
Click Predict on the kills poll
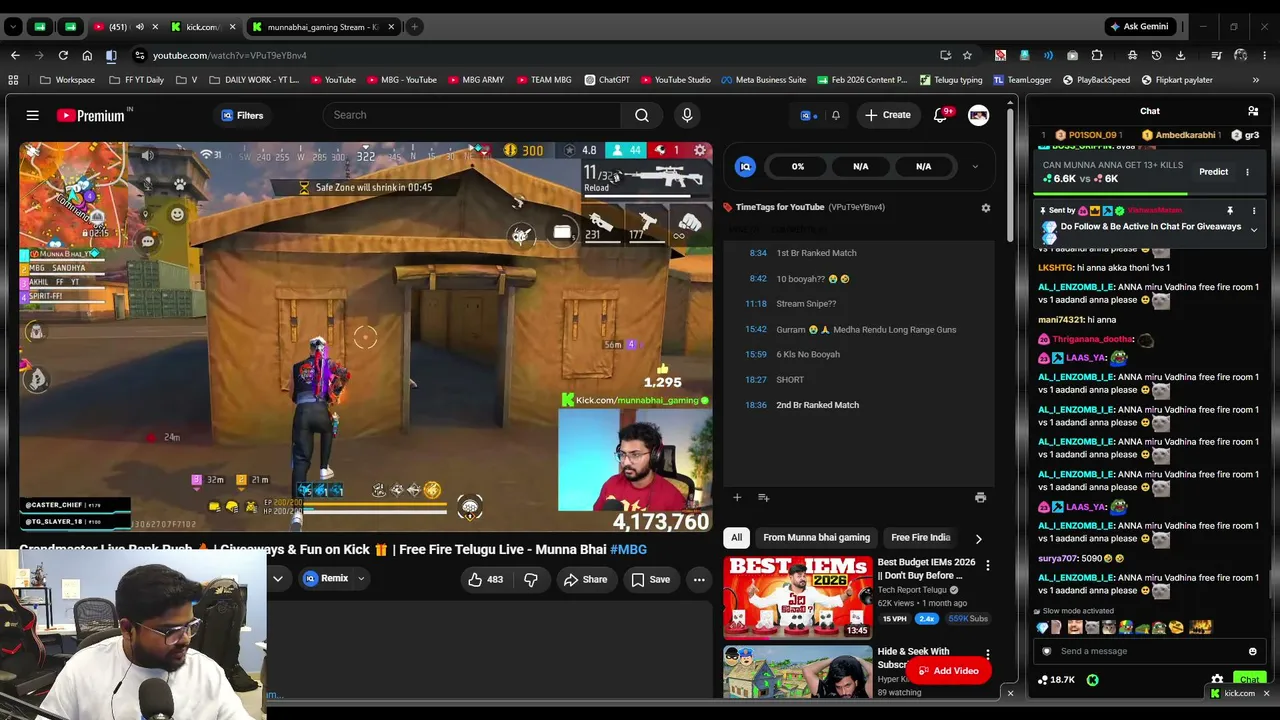coord(1213,172)
